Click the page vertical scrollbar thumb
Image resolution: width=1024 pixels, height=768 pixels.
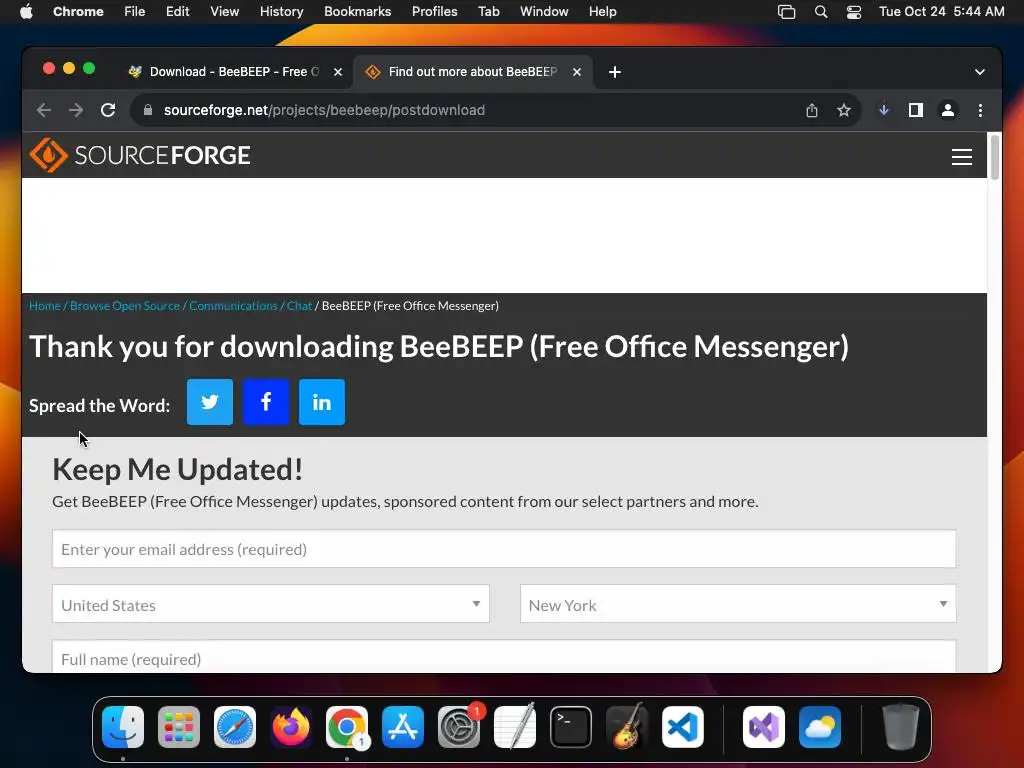point(994,157)
